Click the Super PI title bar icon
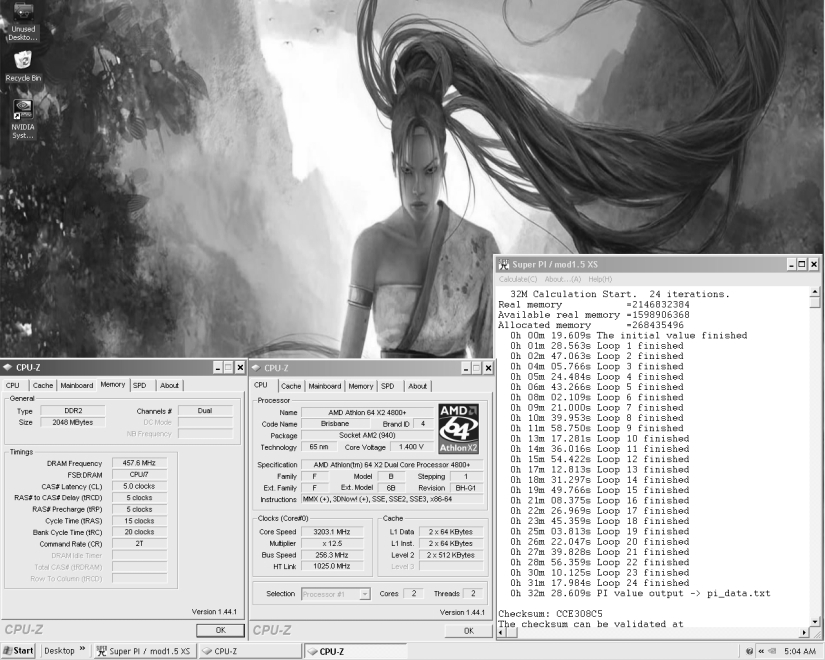Screen dimensions: 825x660 pyautogui.click(x=504, y=264)
